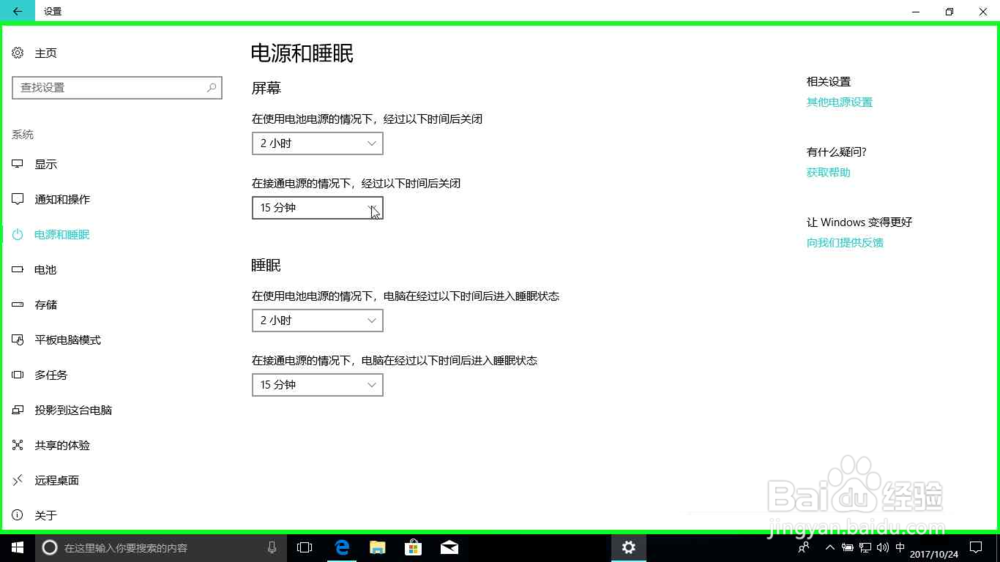This screenshot has height=562, width=1000.
Task: Open 获取帮助 link
Action: tap(828, 172)
